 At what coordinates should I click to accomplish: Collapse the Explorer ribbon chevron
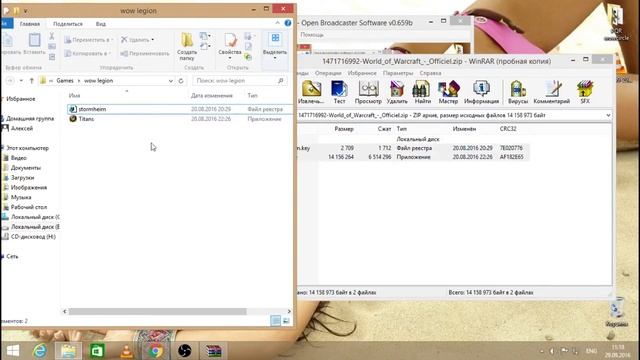click(278, 23)
